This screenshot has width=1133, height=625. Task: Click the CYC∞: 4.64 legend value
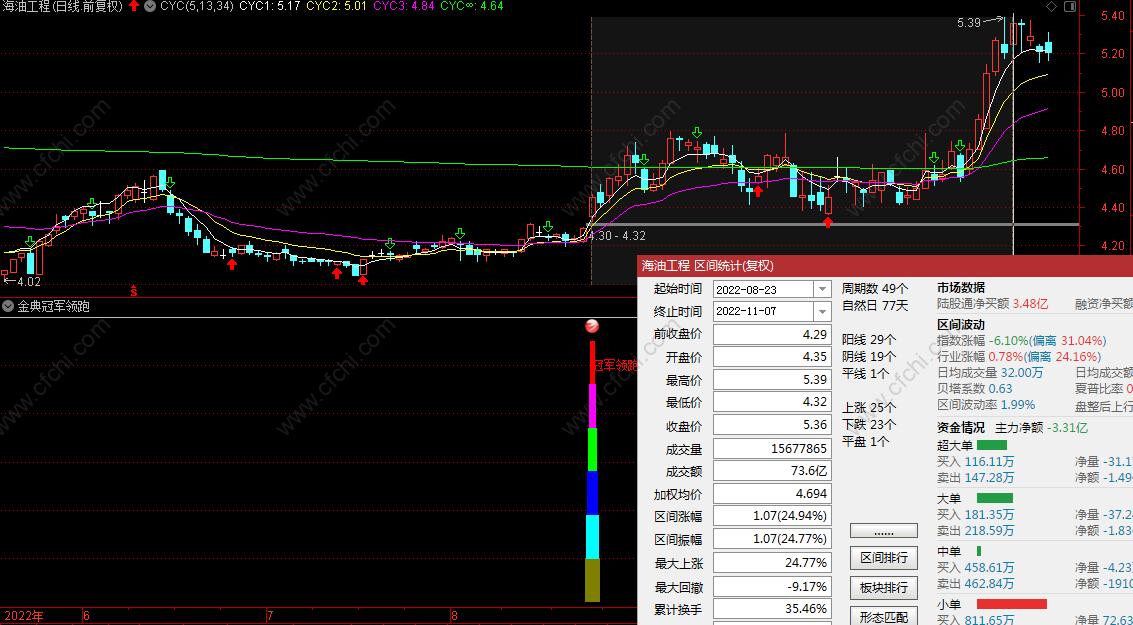[x=472, y=6]
